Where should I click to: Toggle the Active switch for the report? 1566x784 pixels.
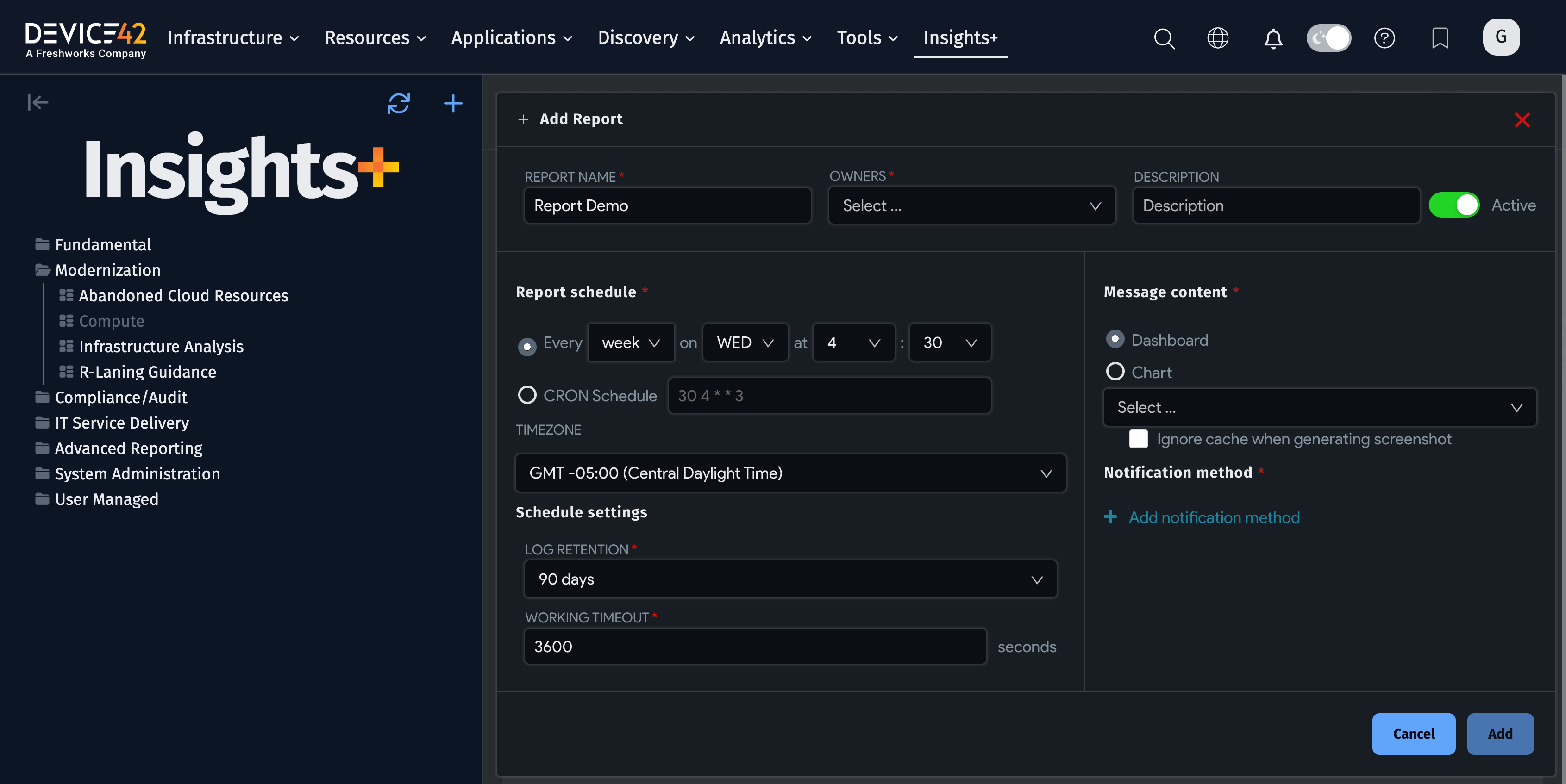pyautogui.click(x=1454, y=205)
